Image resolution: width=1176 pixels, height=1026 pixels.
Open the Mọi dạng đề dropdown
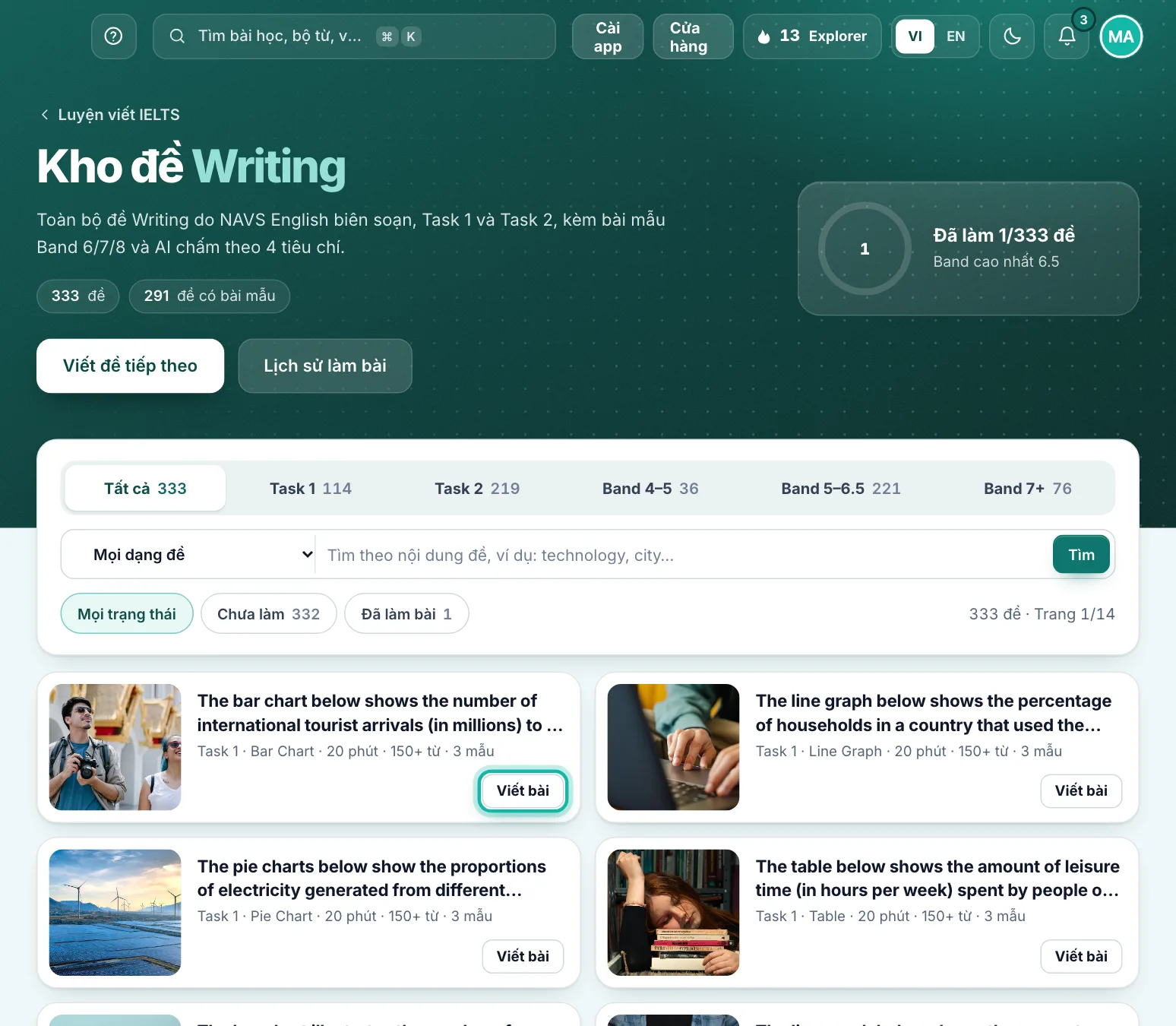[188, 555]
